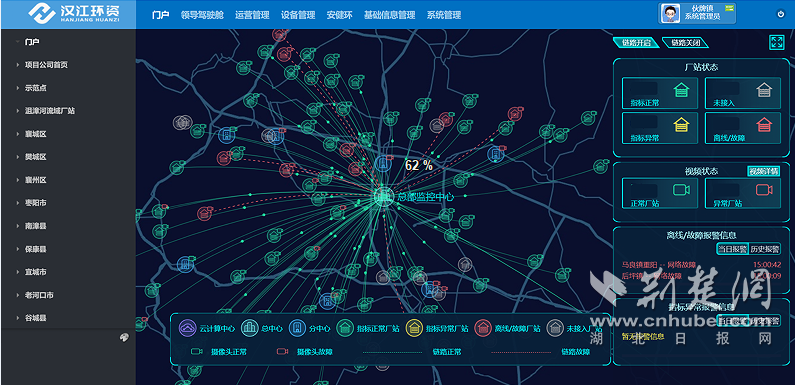Click the gray 未接入 station status tile
The height and width of the screenshot is (385, 795).
[743, 93]
